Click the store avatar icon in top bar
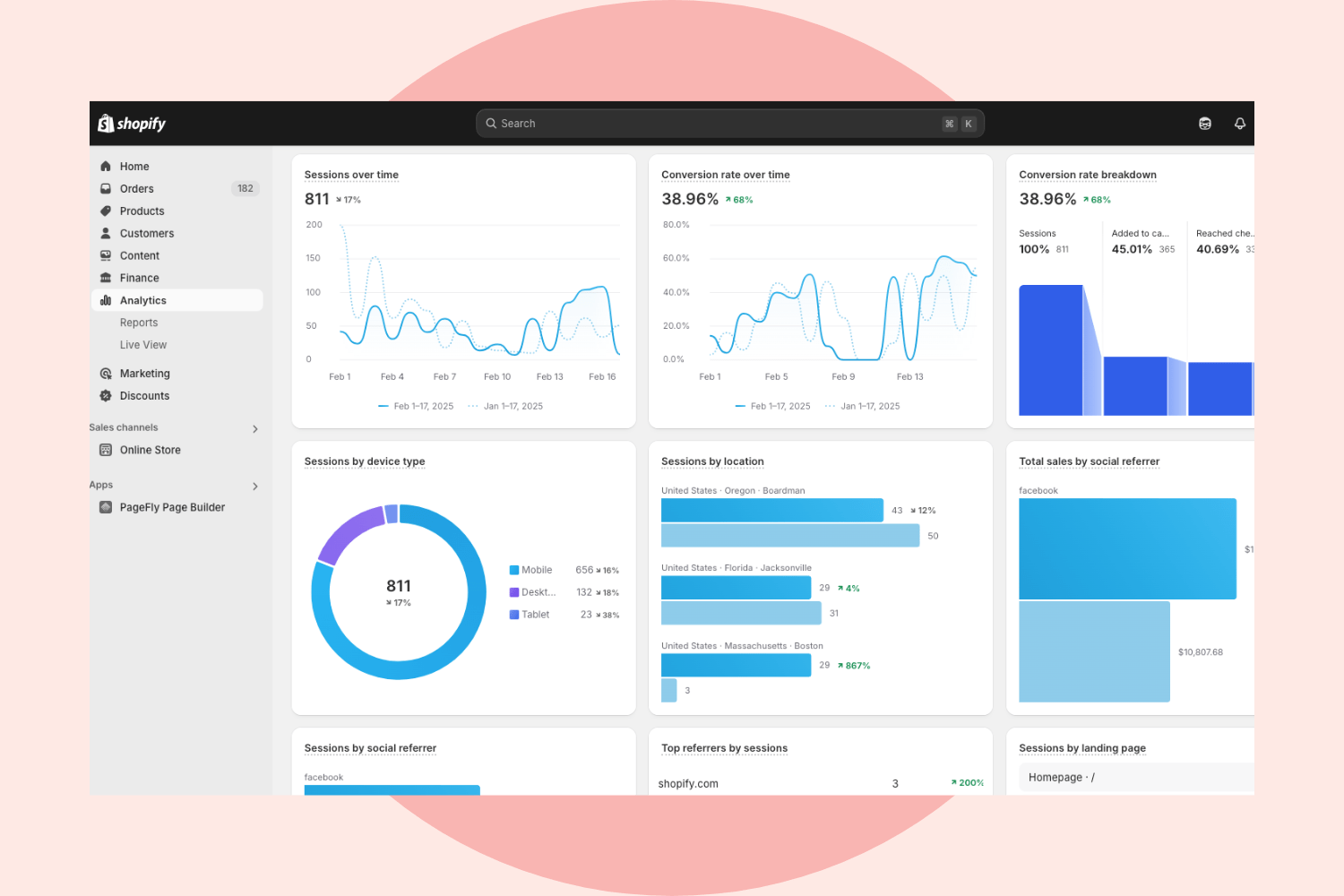The image size is (1344, 896). [1205, 124]
